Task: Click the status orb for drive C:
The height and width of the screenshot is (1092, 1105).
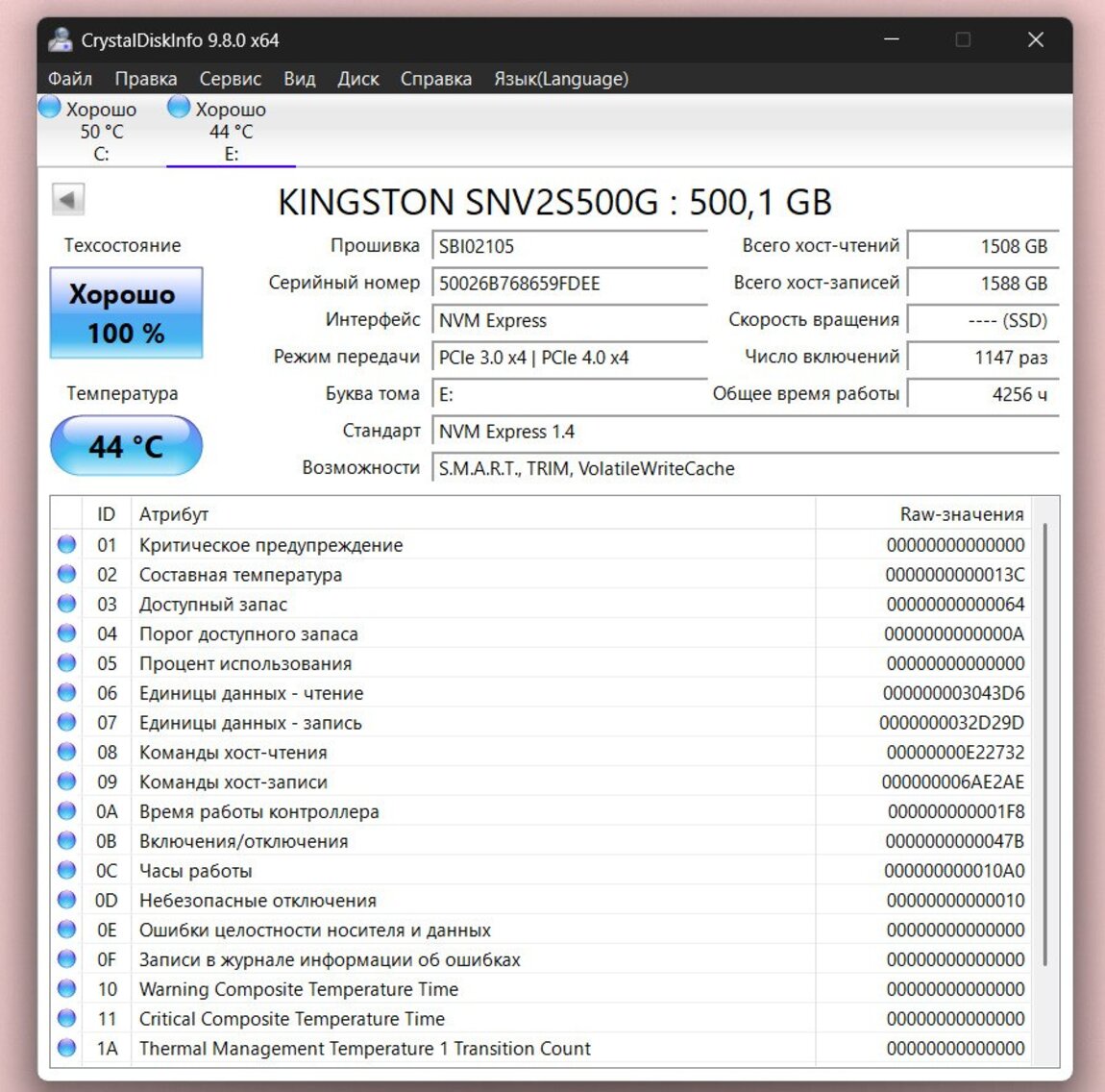Action: click(50, 108)
